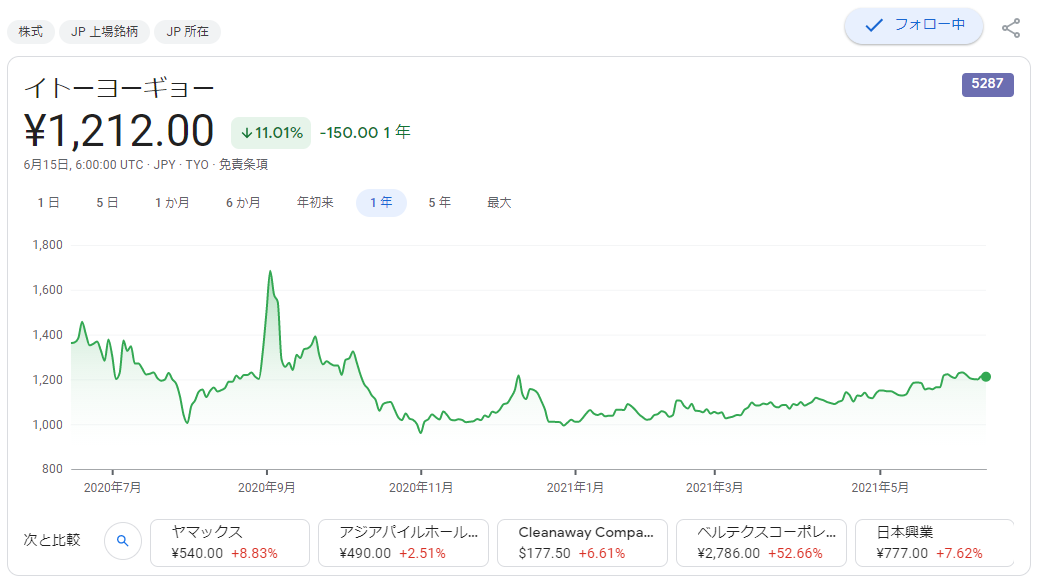Select the 1 日 range tab
1039x582 pixels.
point(48,203)
